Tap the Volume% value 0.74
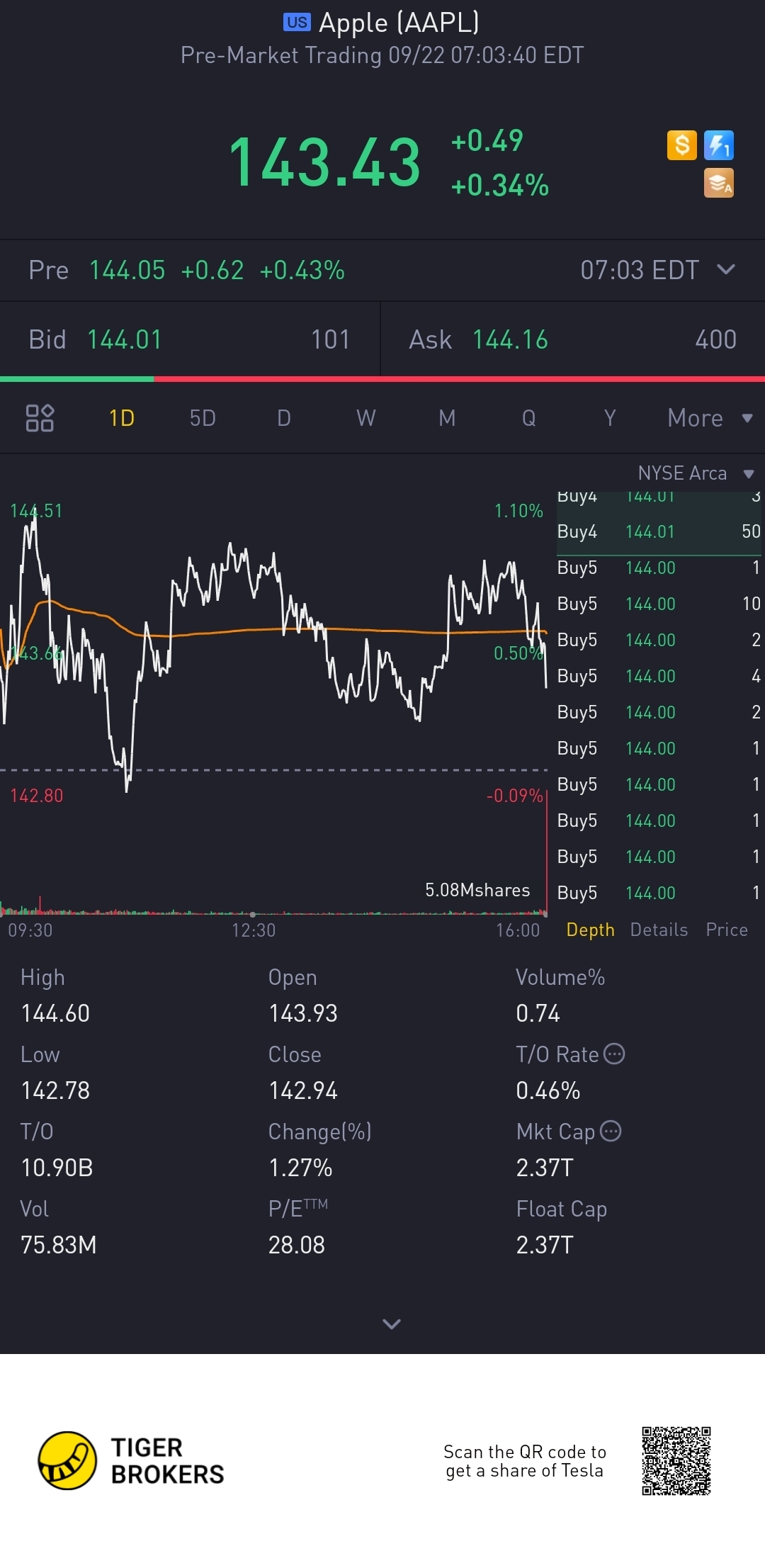The image size is (765, 1568). point(538,1013)
